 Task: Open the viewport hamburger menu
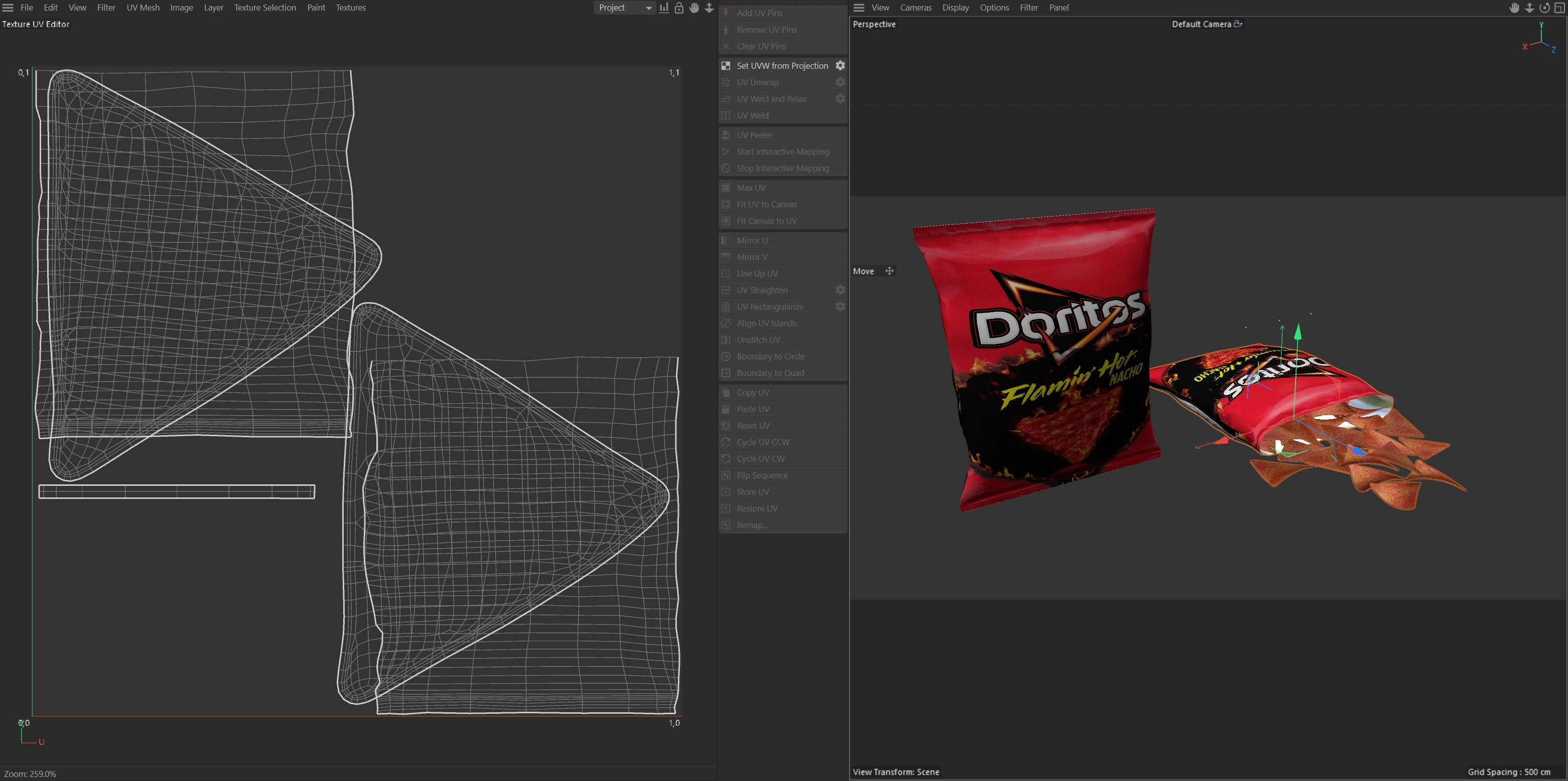click(859, 8)
